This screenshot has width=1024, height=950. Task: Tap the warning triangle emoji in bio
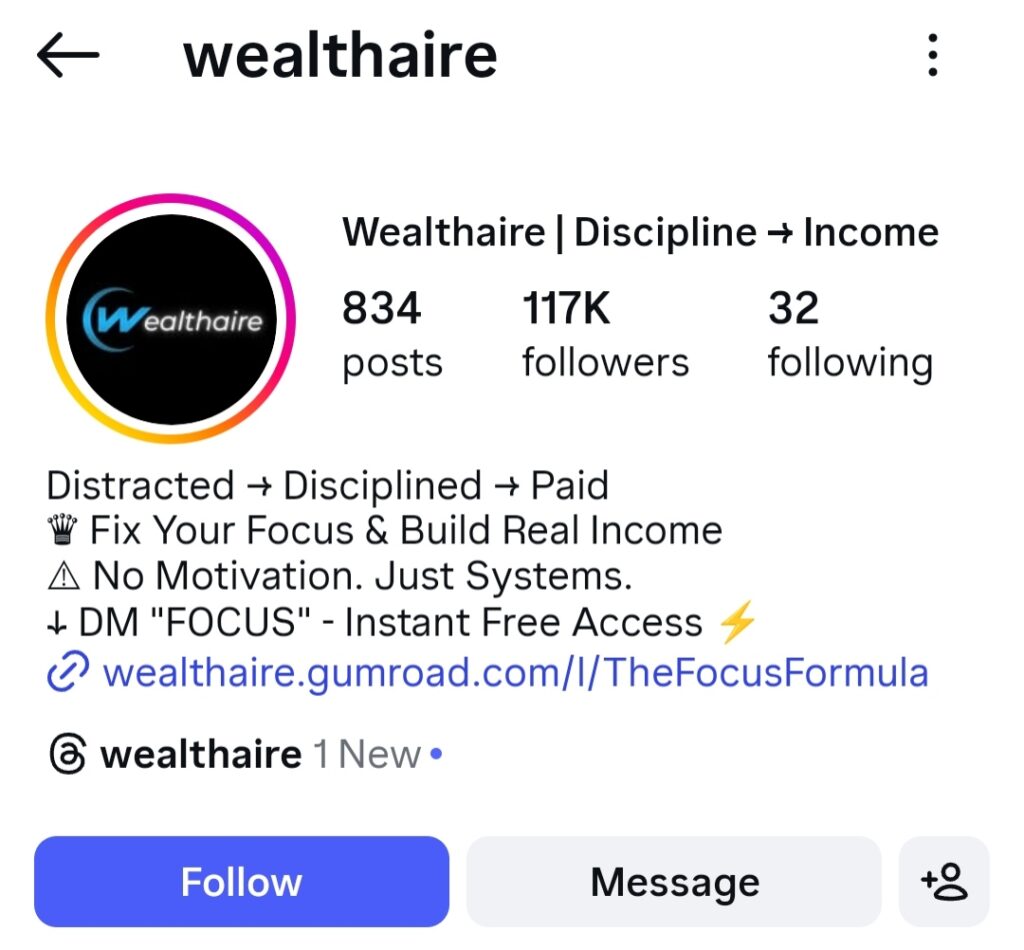click(64, 576)
